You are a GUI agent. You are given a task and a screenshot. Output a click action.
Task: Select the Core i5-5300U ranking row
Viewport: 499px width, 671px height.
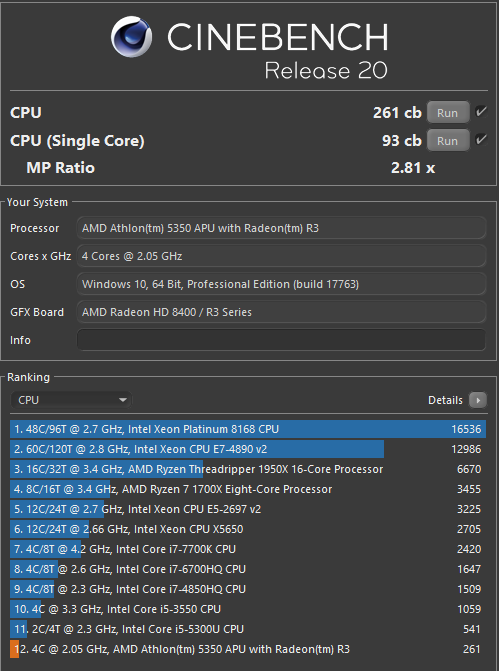click(x=248, y=629)
